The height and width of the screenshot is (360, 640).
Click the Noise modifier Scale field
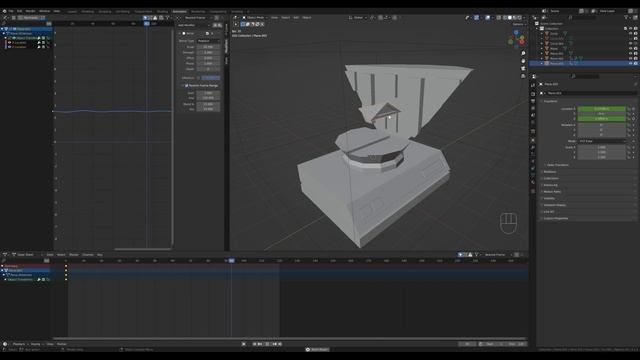pyautogui.click(x=208, y=47)
